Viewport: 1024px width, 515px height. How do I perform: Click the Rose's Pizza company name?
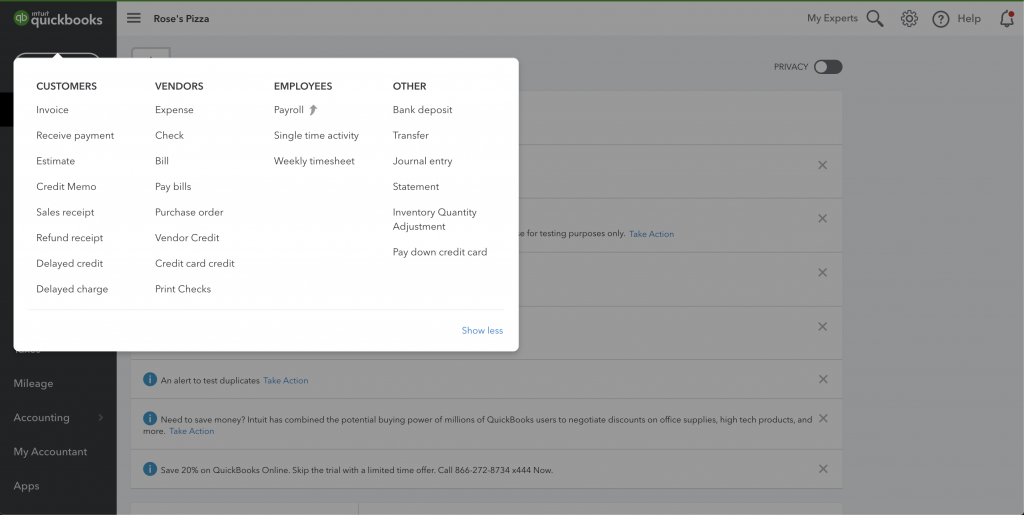click(182, 18)
